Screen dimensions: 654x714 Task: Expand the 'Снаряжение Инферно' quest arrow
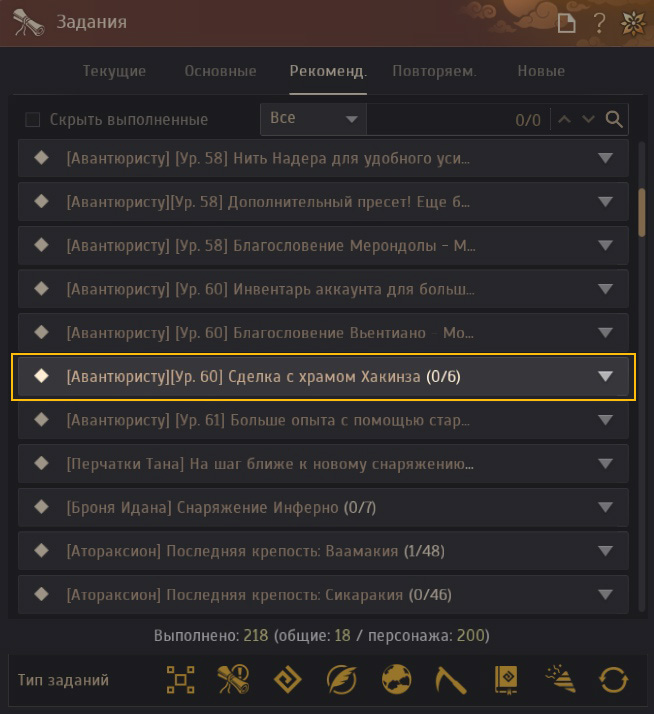coord(604,508)
